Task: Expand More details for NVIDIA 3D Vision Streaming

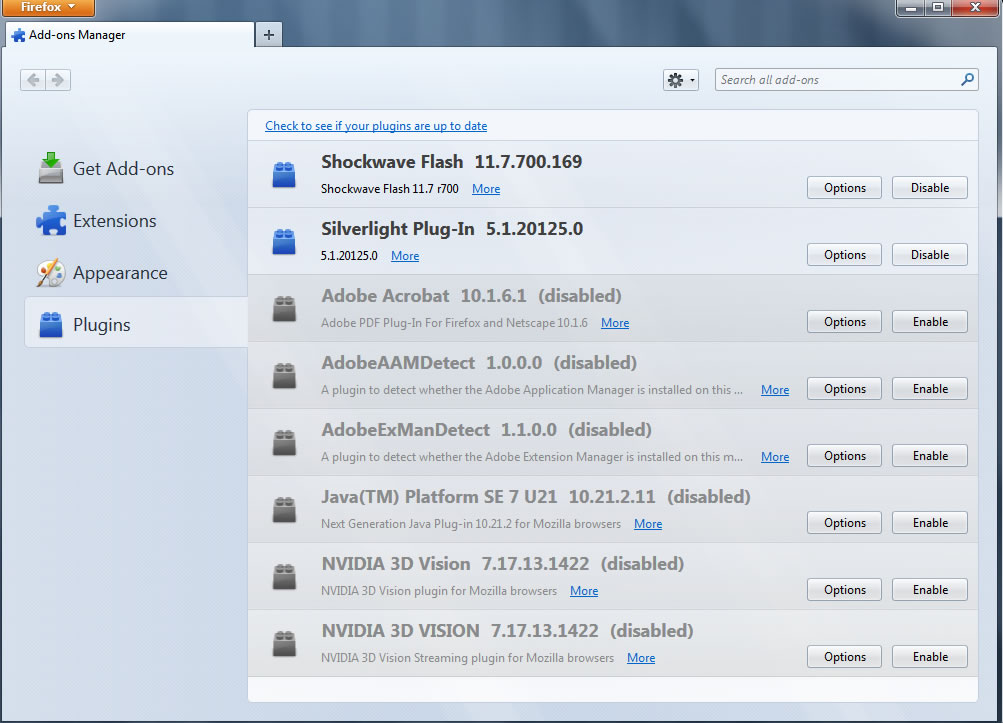Action: 641,658
